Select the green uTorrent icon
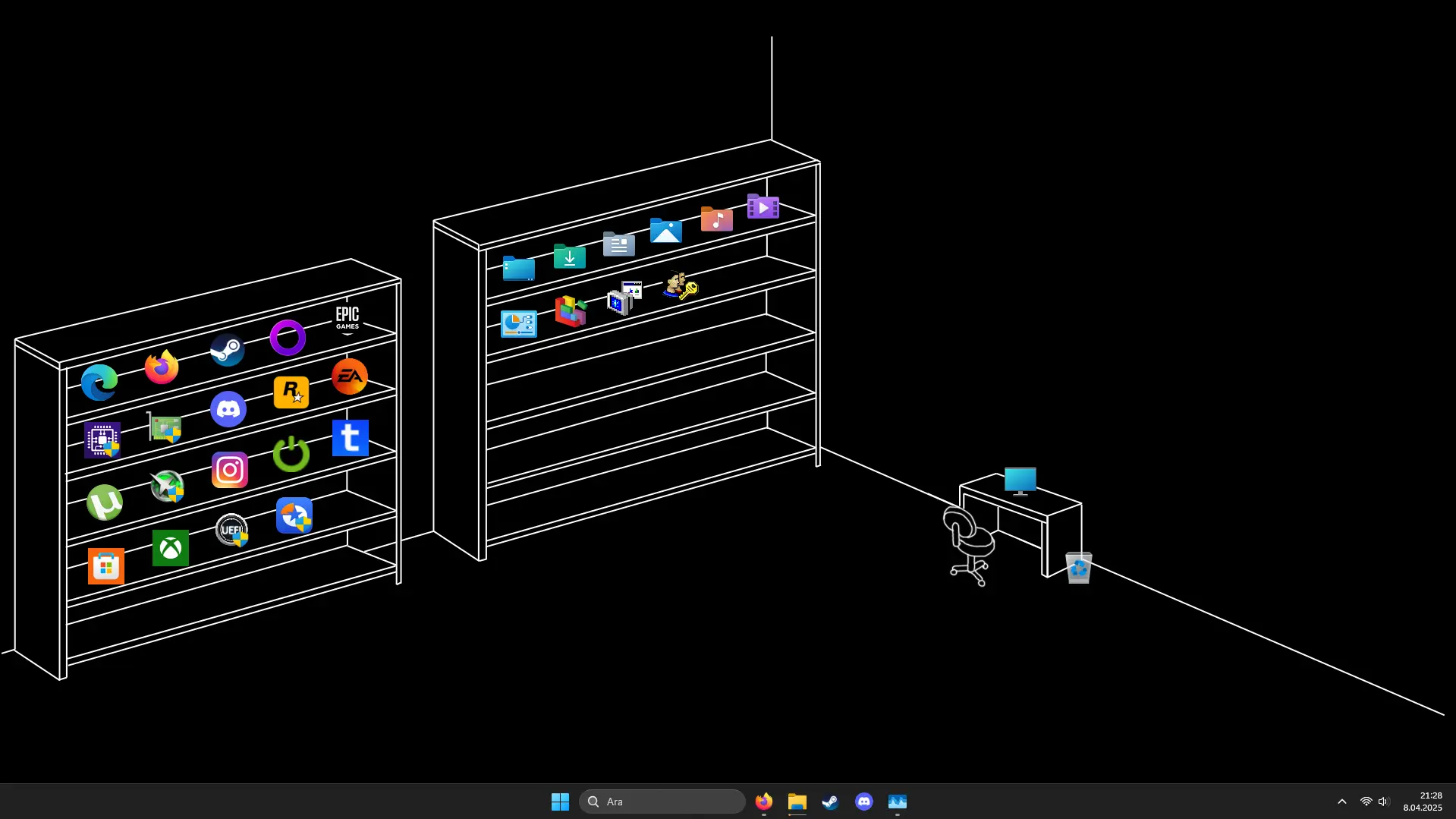 coord(105,502)
